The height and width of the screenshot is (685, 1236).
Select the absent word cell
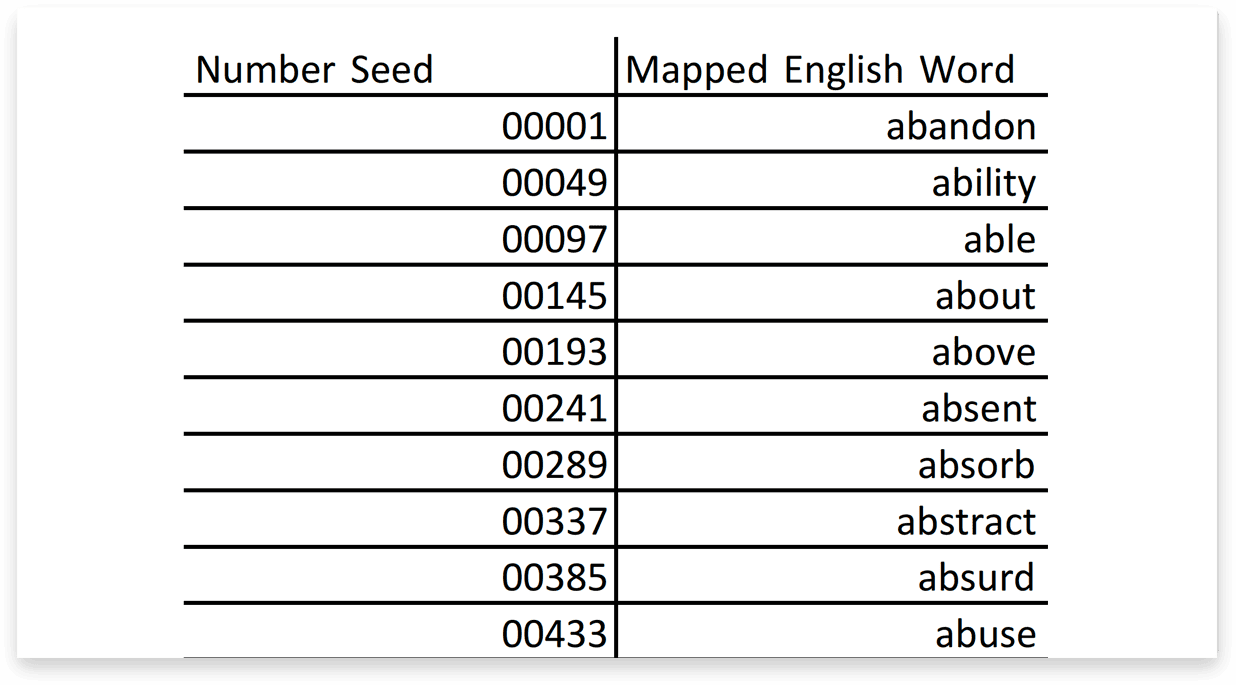832,407
